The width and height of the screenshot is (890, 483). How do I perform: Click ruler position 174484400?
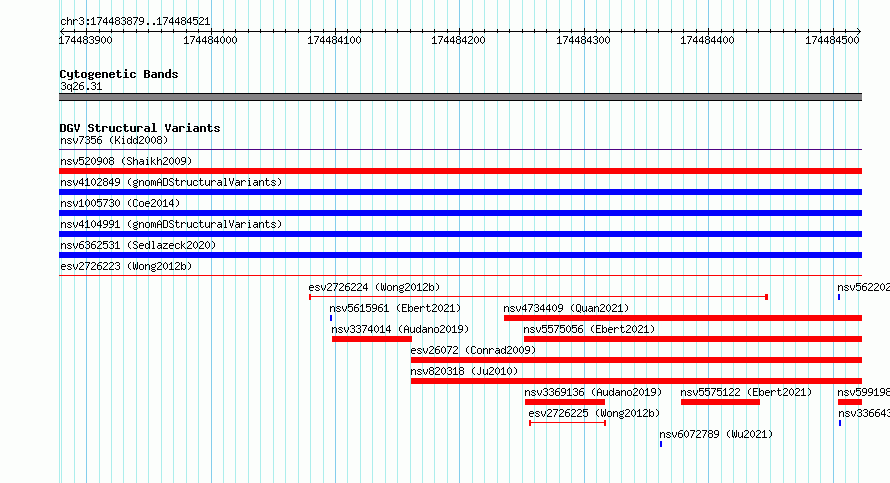(x=707, y=40)
